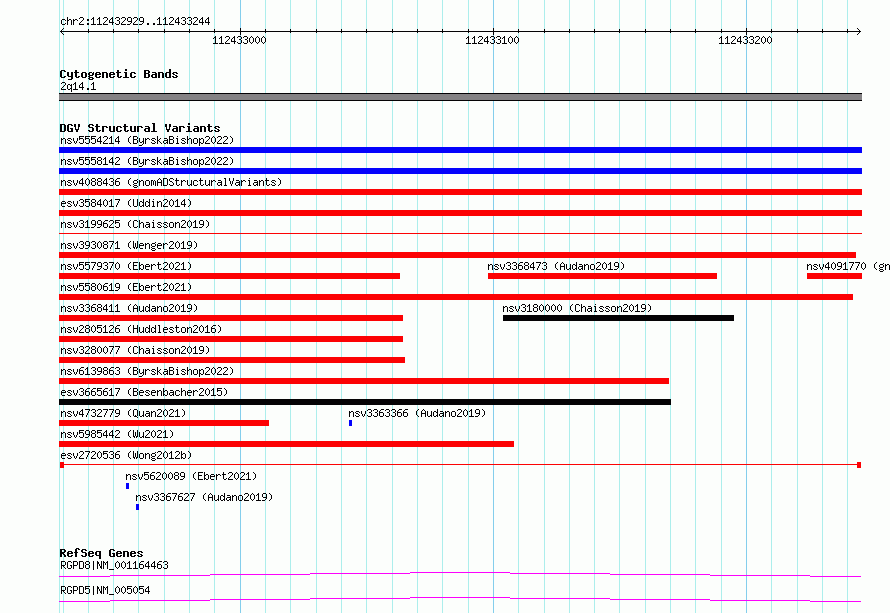Select the red bar under nsv3368473

pos(602,276)
